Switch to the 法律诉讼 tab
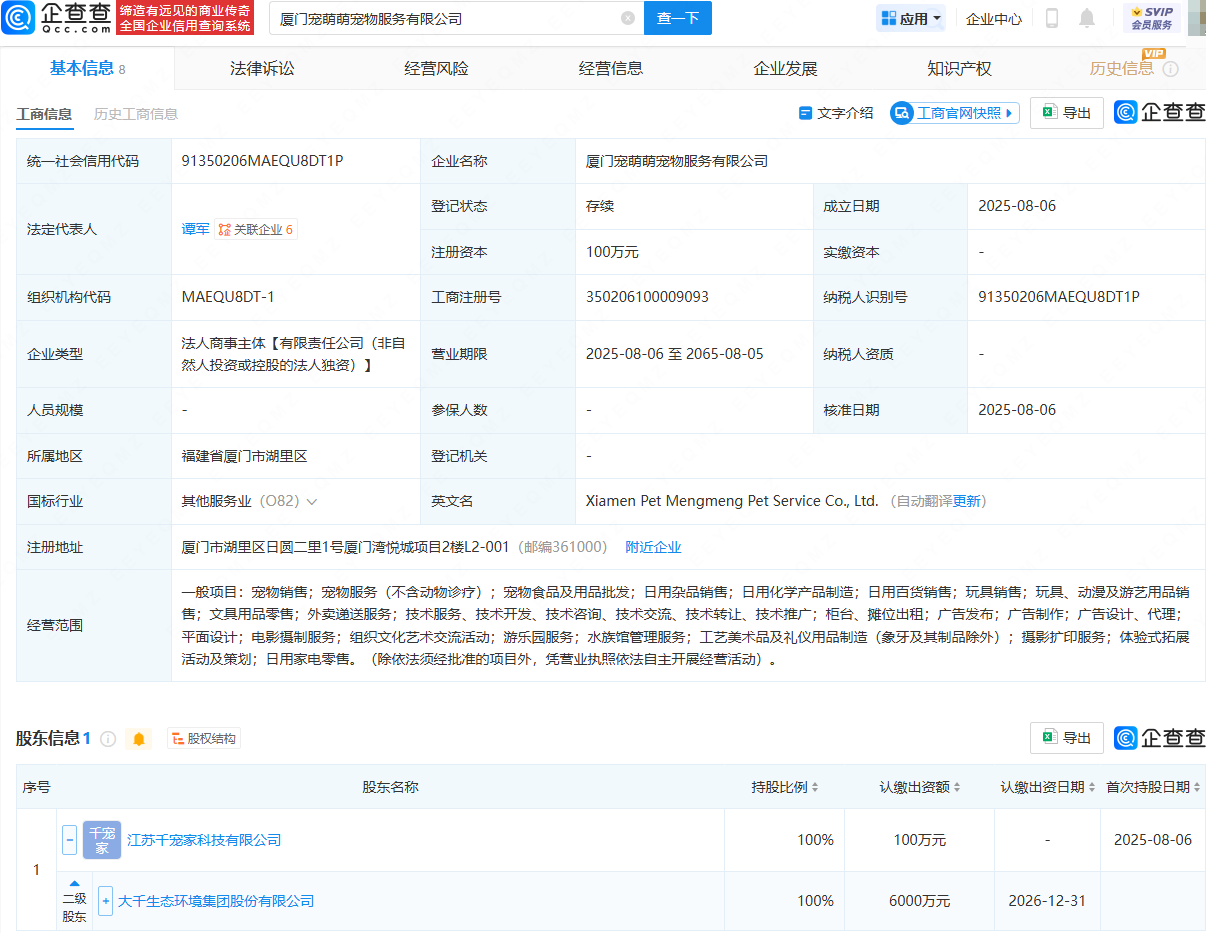The width and height of the screenshot is (1206, 933). coord(262,68)
